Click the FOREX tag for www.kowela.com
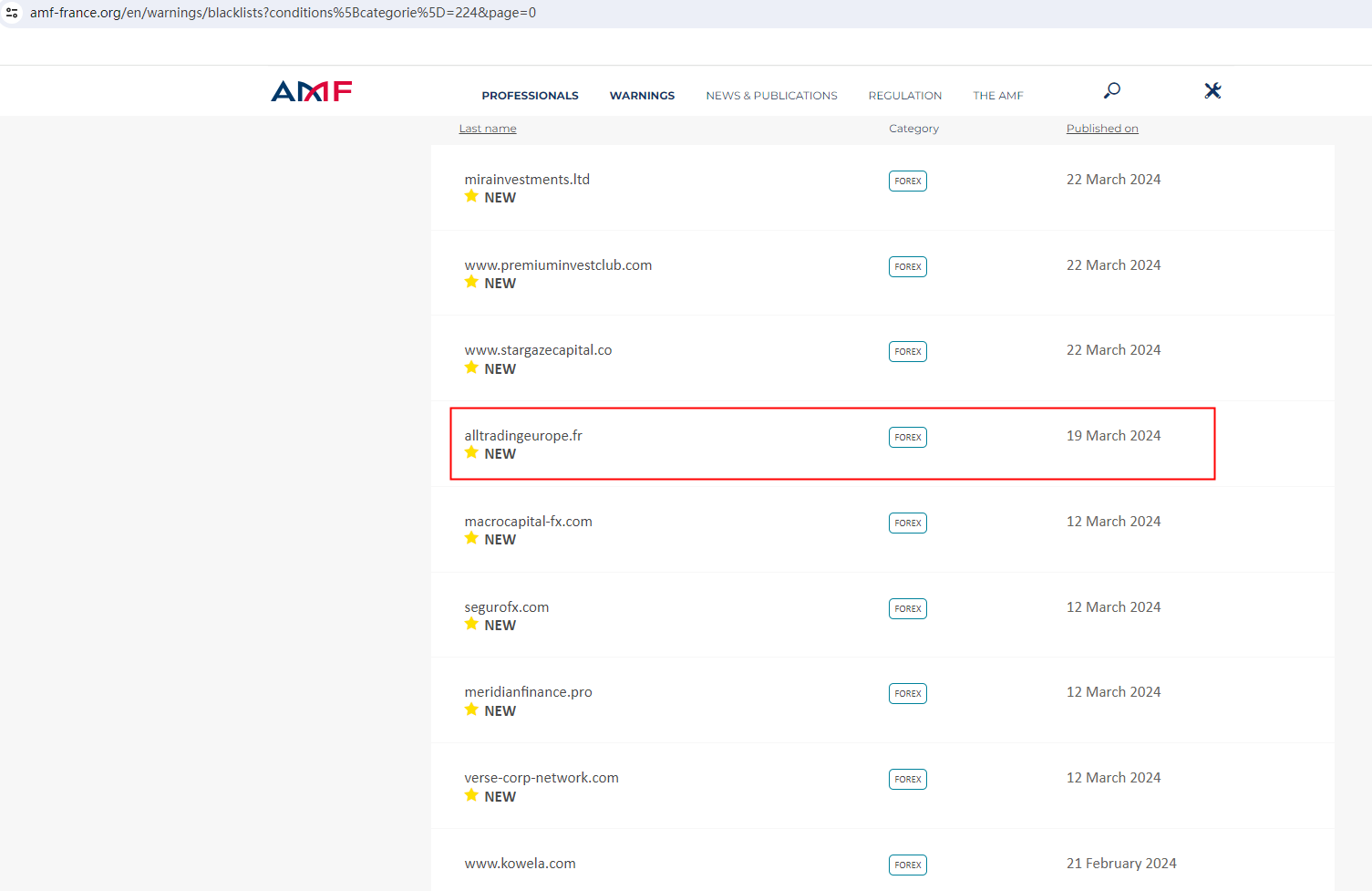 [x=907, y=865]
